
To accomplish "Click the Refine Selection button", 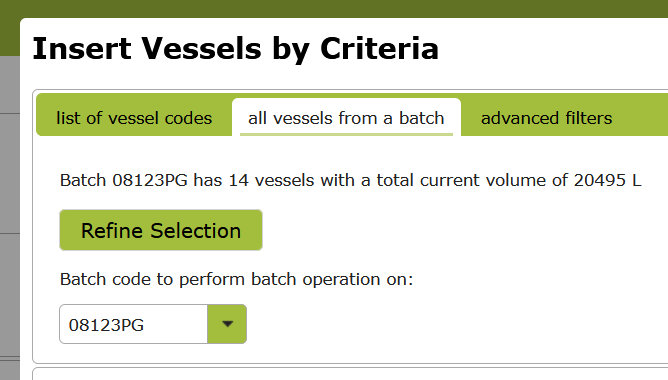I will tap(161, 230).
